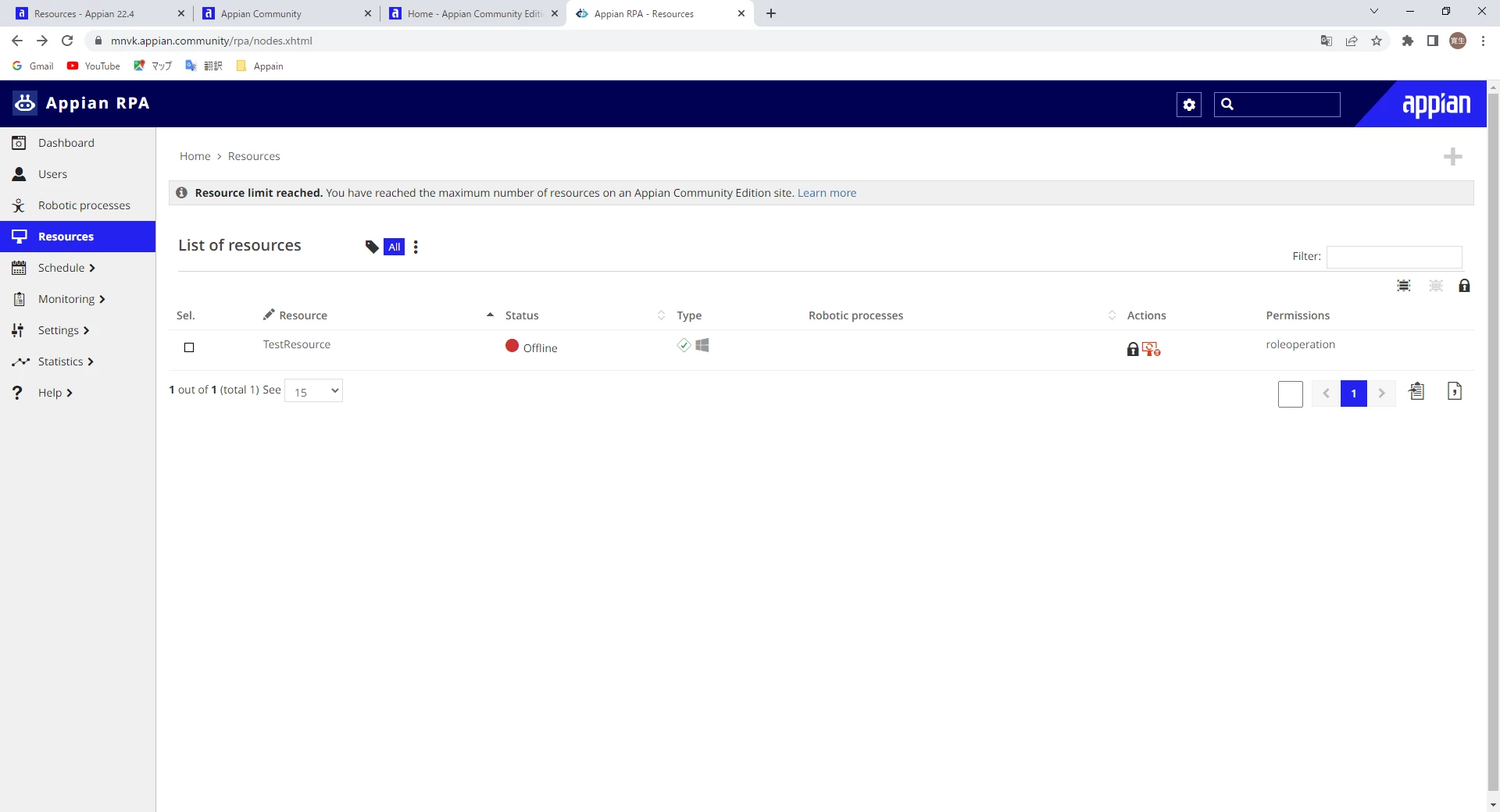The height and width of the screenshot is (812, 1500).
Task: Open the three-dot tag options menu
Action: [x=416, y=247]
